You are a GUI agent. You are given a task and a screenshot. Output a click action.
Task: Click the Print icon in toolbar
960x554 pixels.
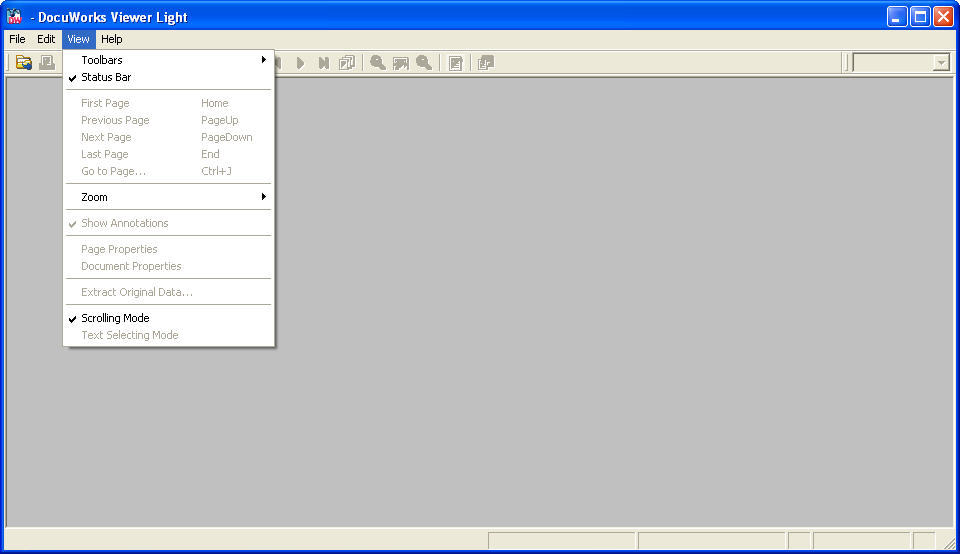click(x=47, y=62)
